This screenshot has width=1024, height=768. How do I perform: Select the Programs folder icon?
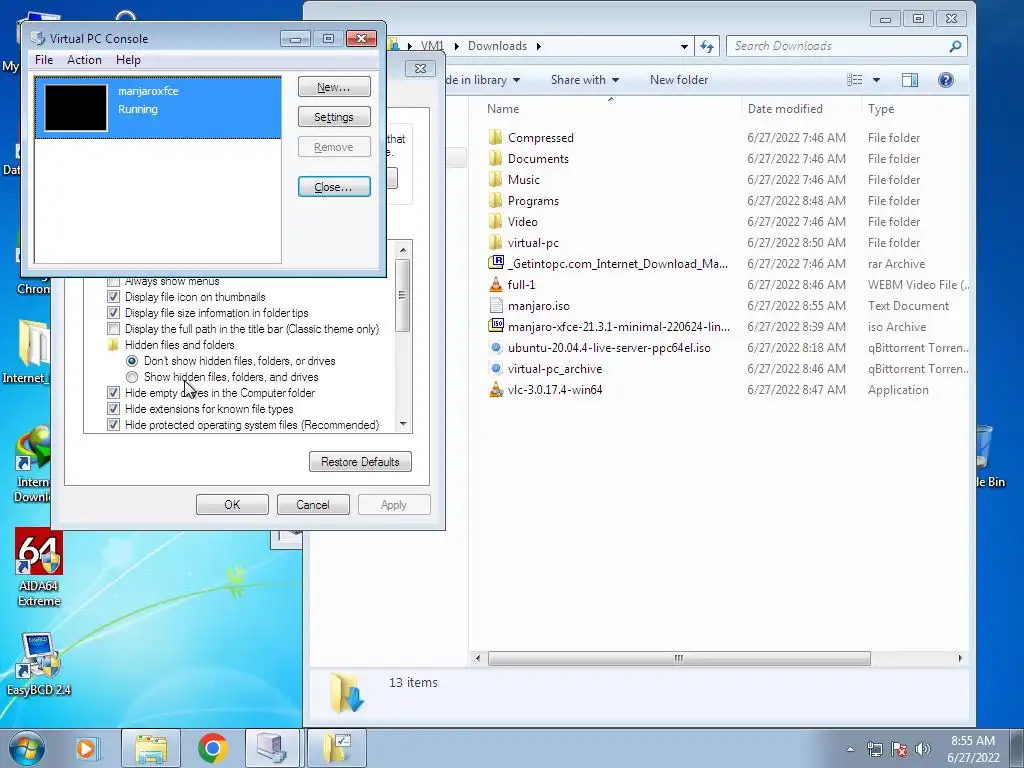coord(496,200)
